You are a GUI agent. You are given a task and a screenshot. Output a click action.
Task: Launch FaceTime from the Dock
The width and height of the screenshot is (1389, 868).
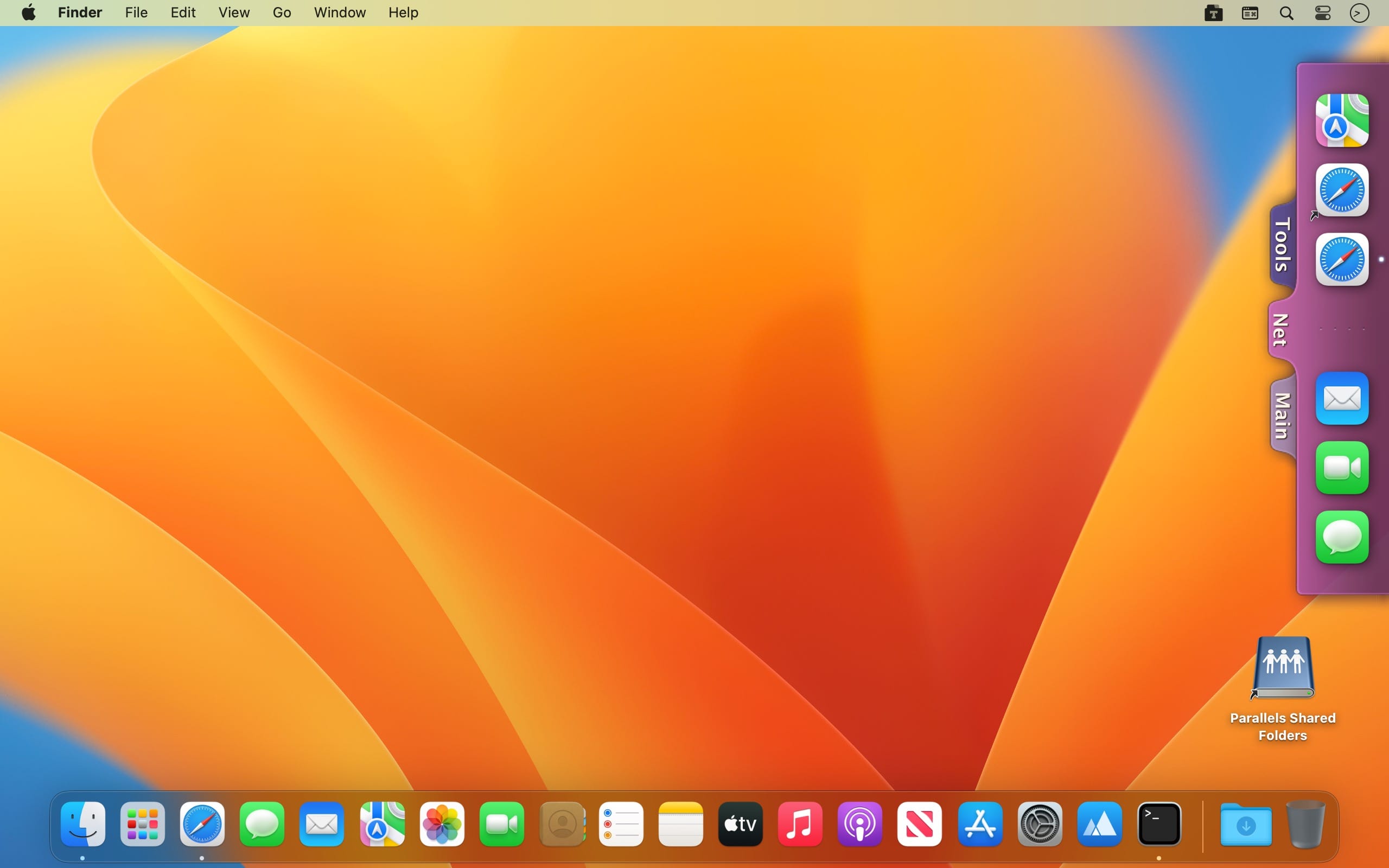pos(502,824)
